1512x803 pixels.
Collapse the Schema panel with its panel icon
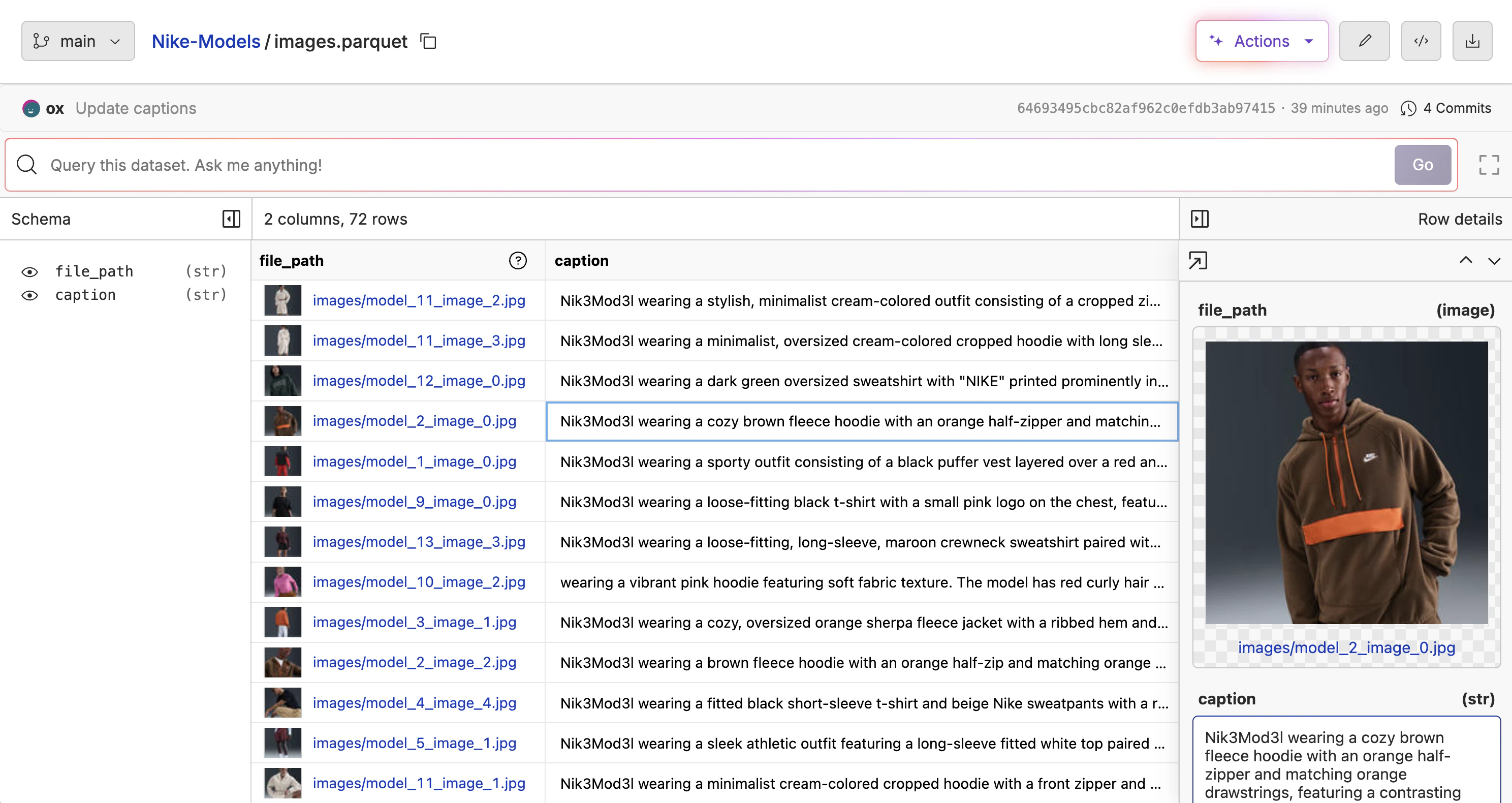pyautogui.click(x=231, y=219)
